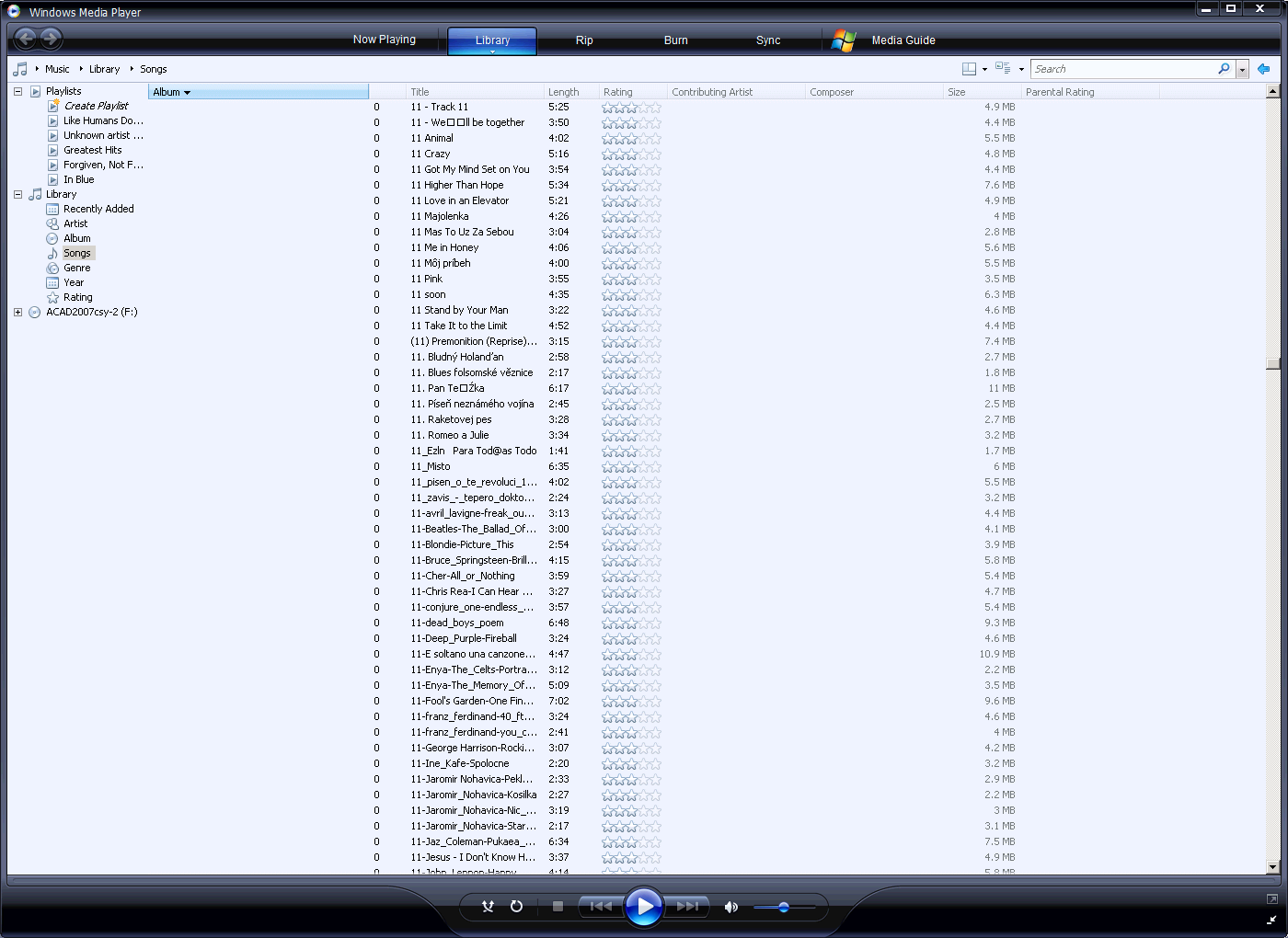Screen dimensions: 1288x938
Task: Click the View options icon
Action: [1004, 69]
